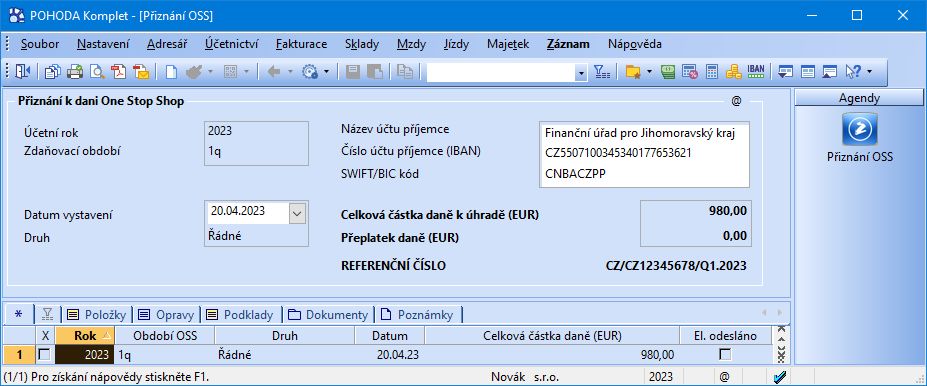Open print preview with magnifier icon
Viewport: 927px width, 386px height.
(97, 72)
